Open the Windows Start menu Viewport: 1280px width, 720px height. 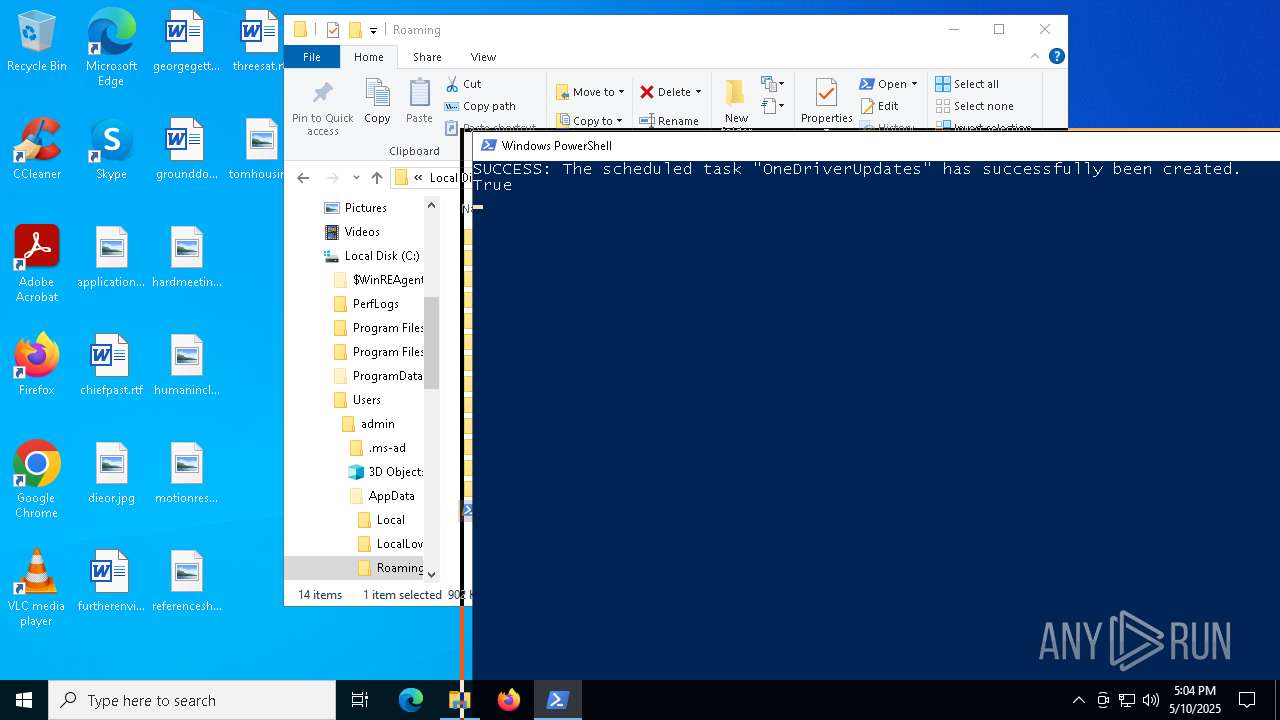tap(24, 700)
